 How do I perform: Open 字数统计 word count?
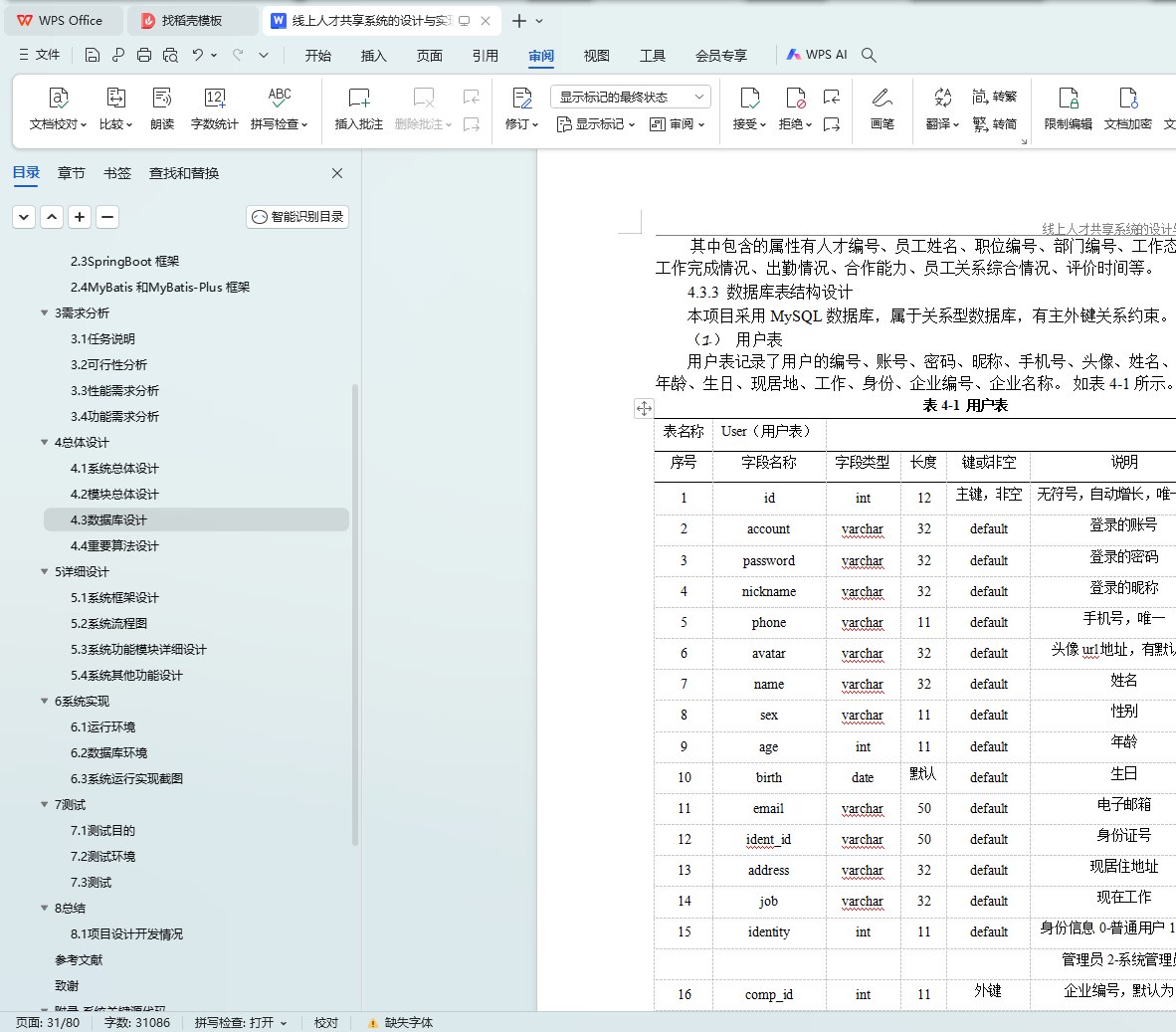click(215, 108)
